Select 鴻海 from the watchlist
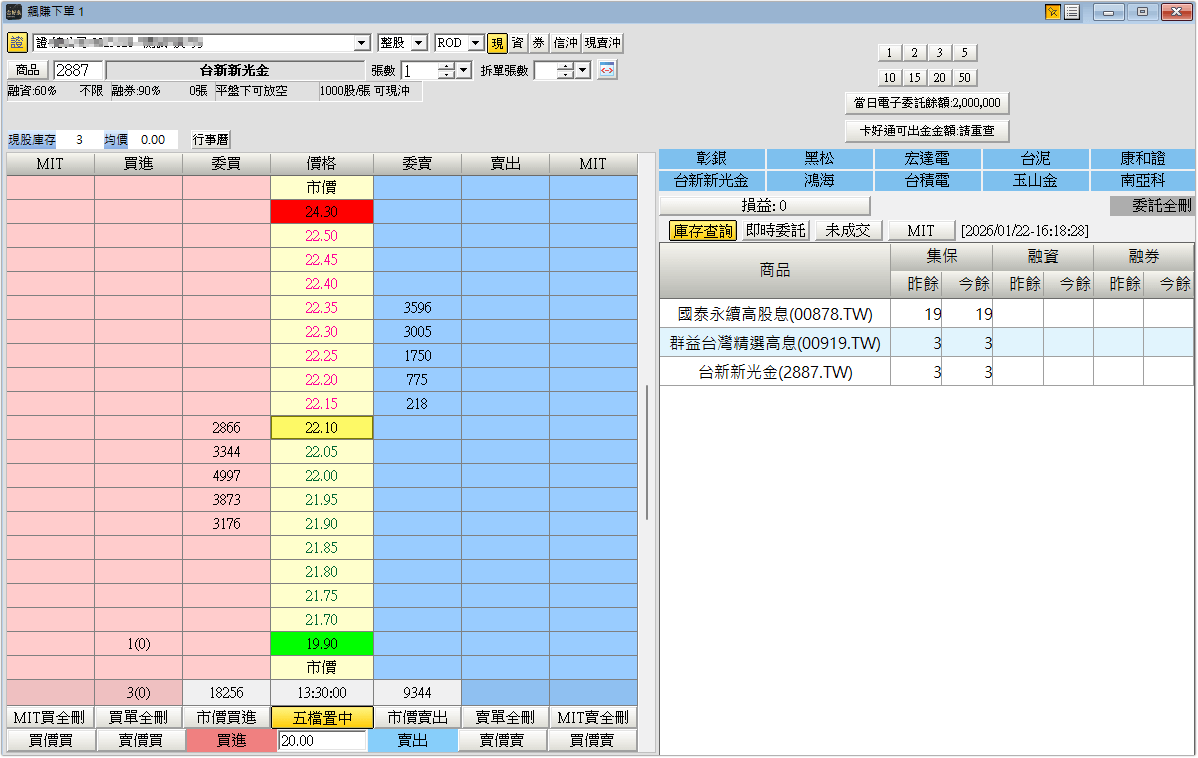1198x758 pixels. 819,181
